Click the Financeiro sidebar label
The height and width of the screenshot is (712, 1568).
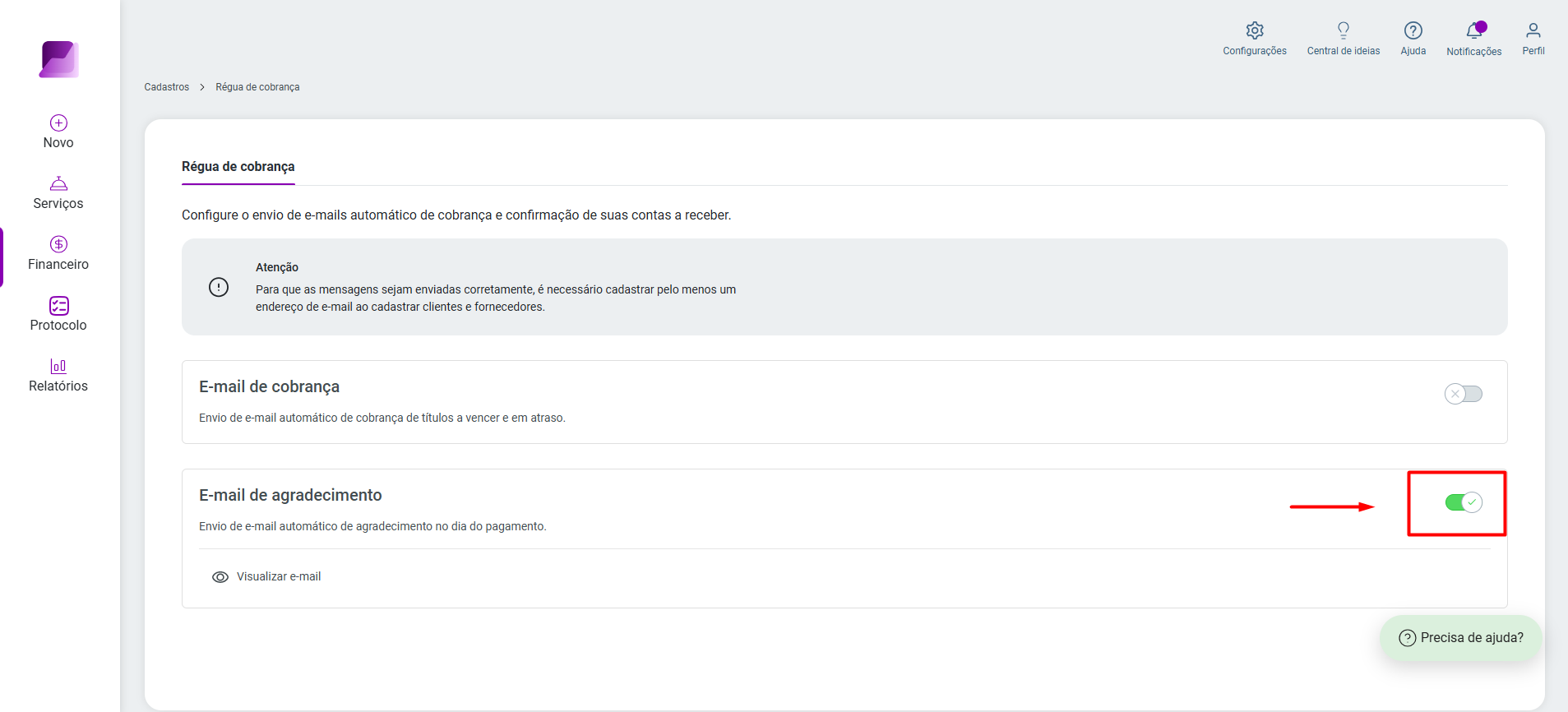pos(58,265)
